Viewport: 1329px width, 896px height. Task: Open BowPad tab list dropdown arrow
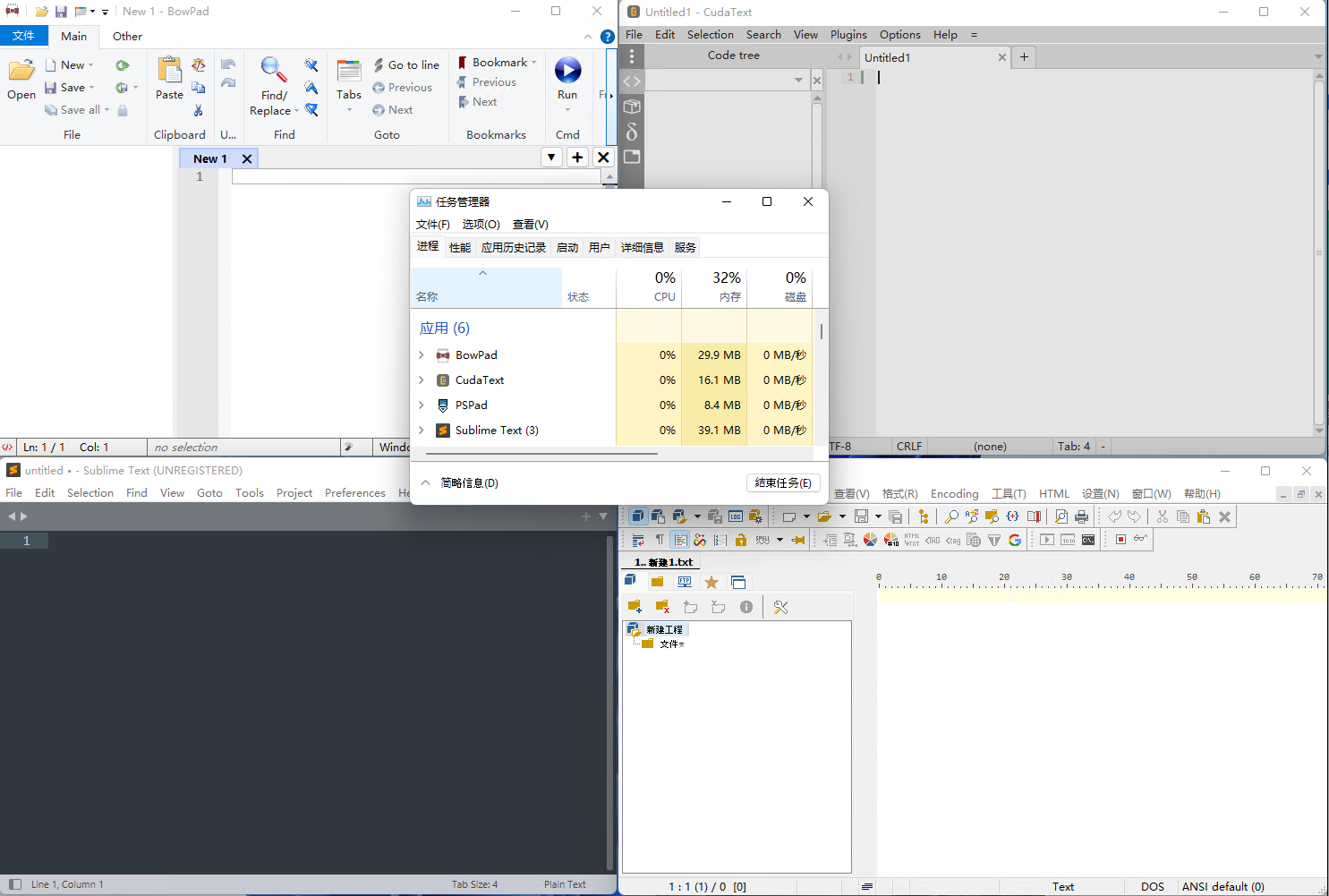tap(551, 158)
